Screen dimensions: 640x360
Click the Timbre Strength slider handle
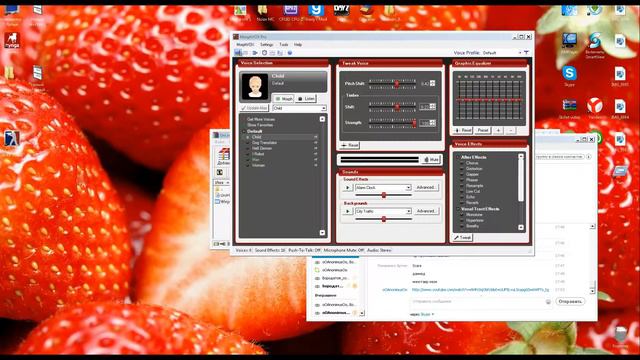(414, 123)
